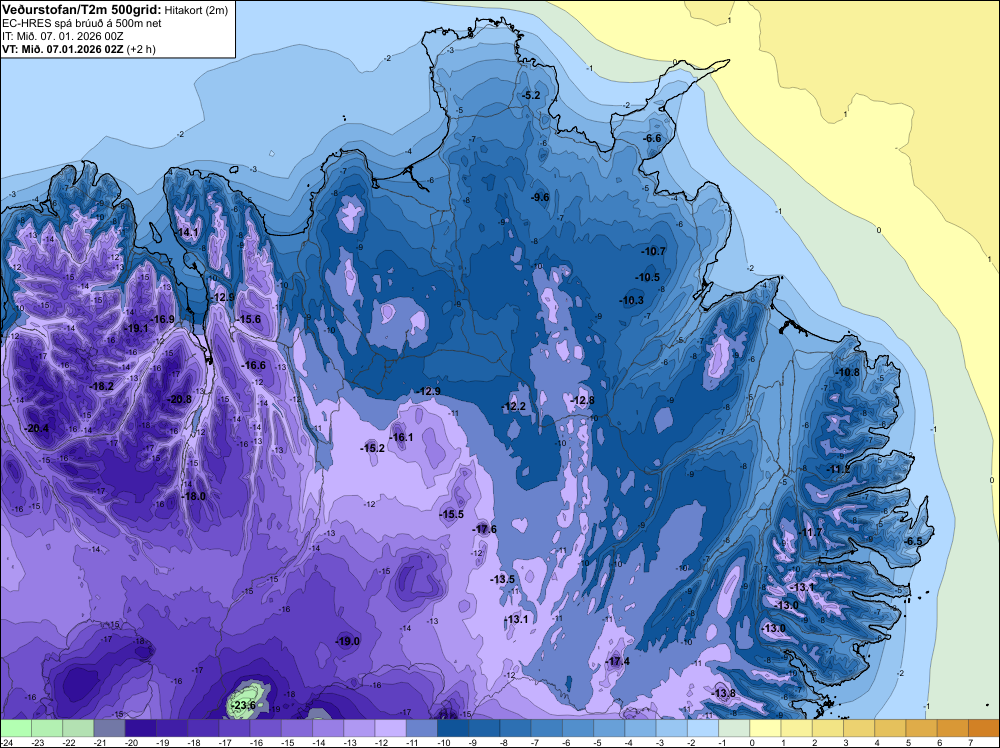
Task: Click the -12.2 temperature value
Action: click(513, 406)
